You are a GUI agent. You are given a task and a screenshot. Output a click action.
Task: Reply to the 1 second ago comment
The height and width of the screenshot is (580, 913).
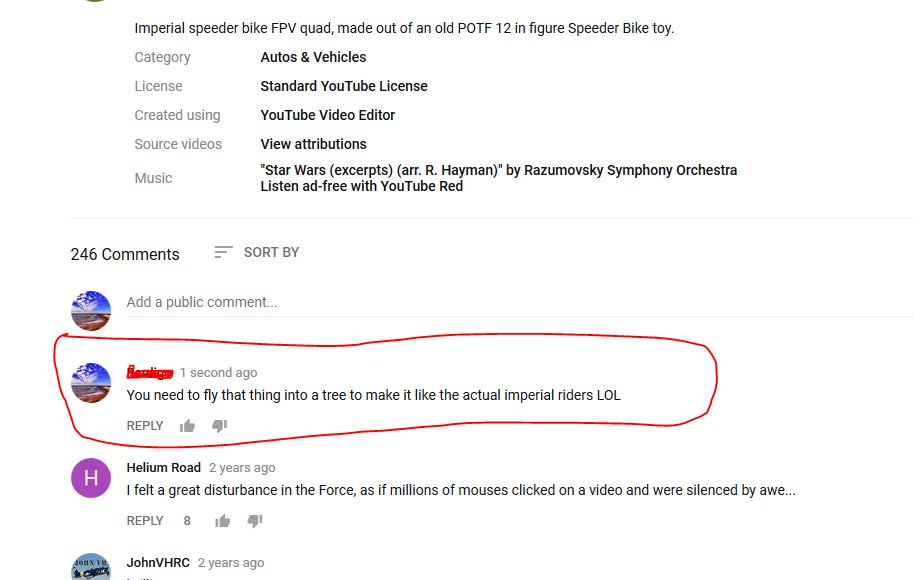pyautogui.click(x=145, y=426)
